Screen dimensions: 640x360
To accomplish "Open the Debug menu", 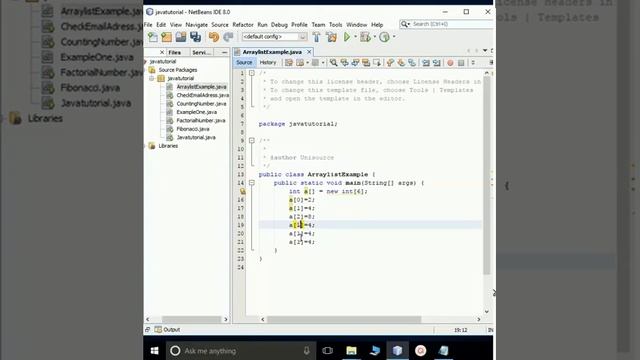I will pyautogui.click(x=279, y=24).
